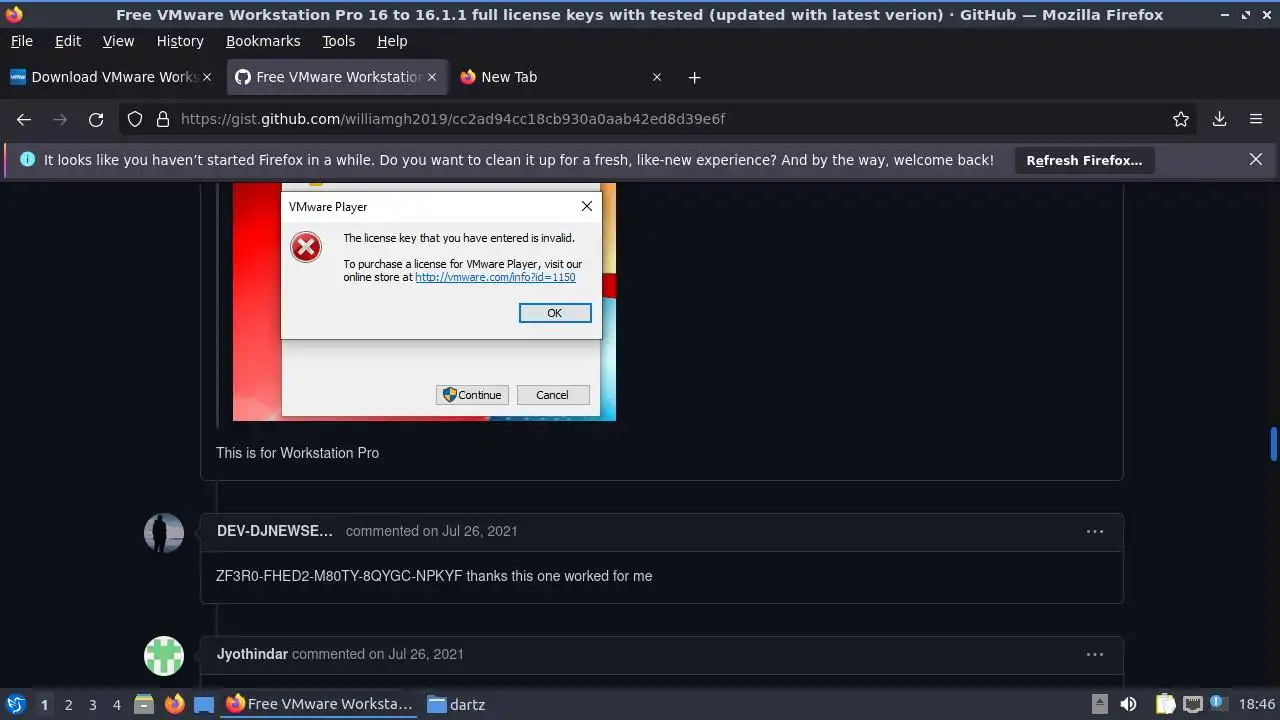Screen dimensions: 1280x720
Task: Select the Free VMware Worksta... taskbar window button
Action: click(x=320, y=704)
